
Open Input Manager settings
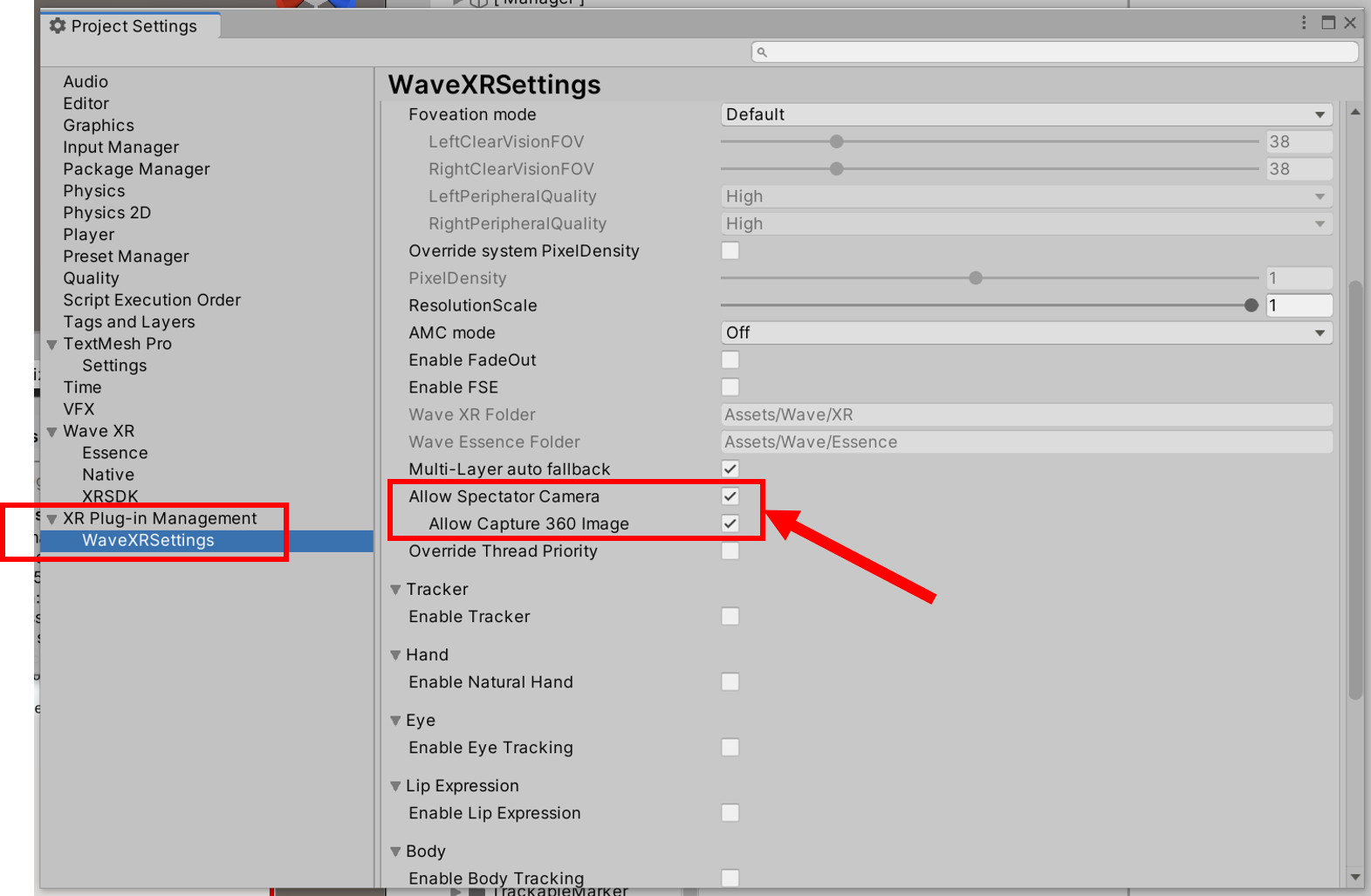[x=121, y=147]
